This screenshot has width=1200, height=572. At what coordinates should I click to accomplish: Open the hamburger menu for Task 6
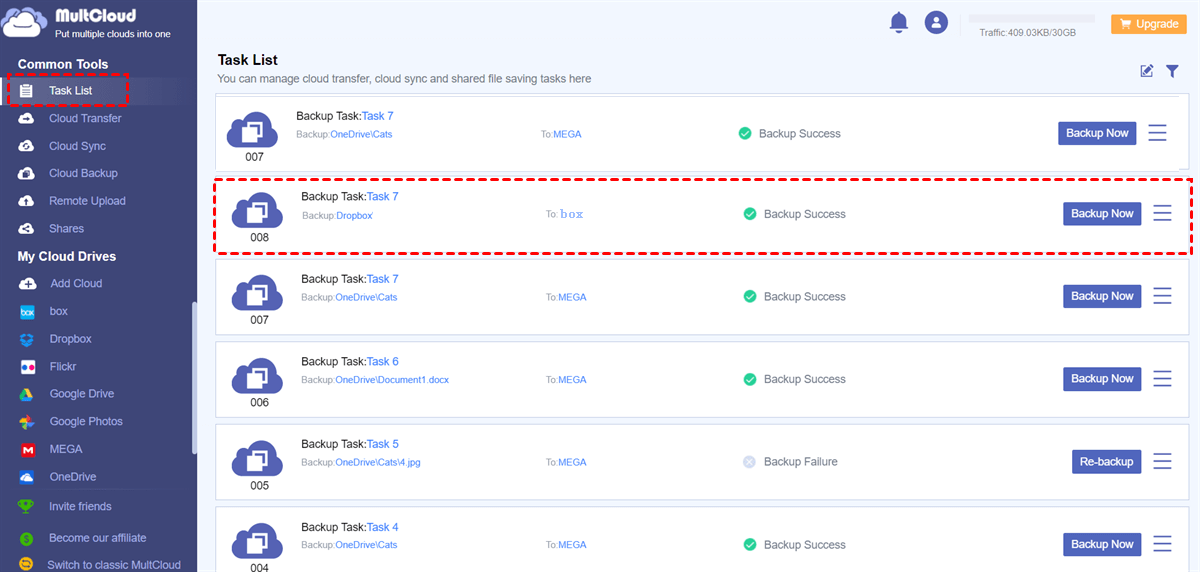pos(1162,379)
